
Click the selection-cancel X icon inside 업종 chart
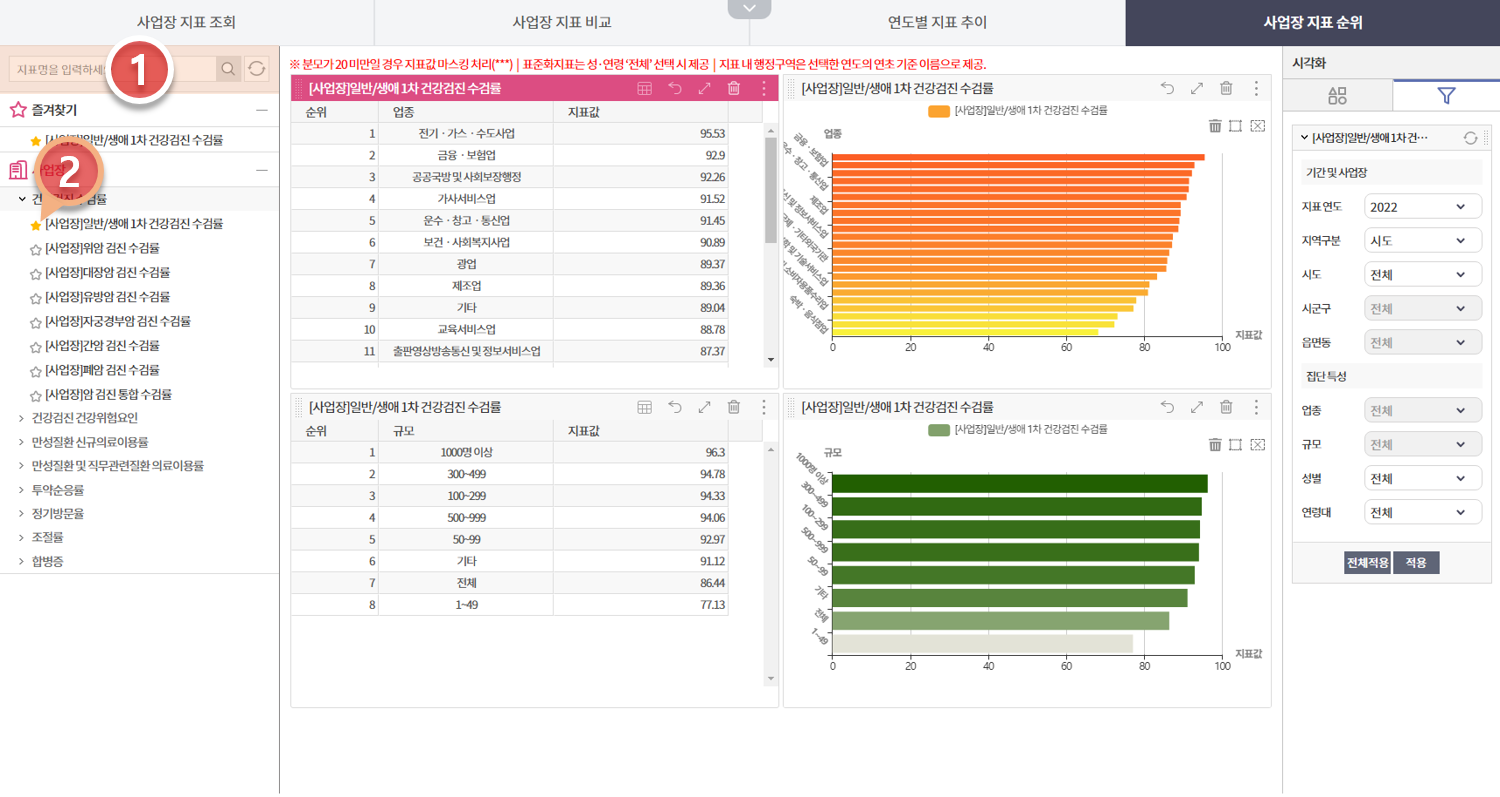coord(1258,125)
